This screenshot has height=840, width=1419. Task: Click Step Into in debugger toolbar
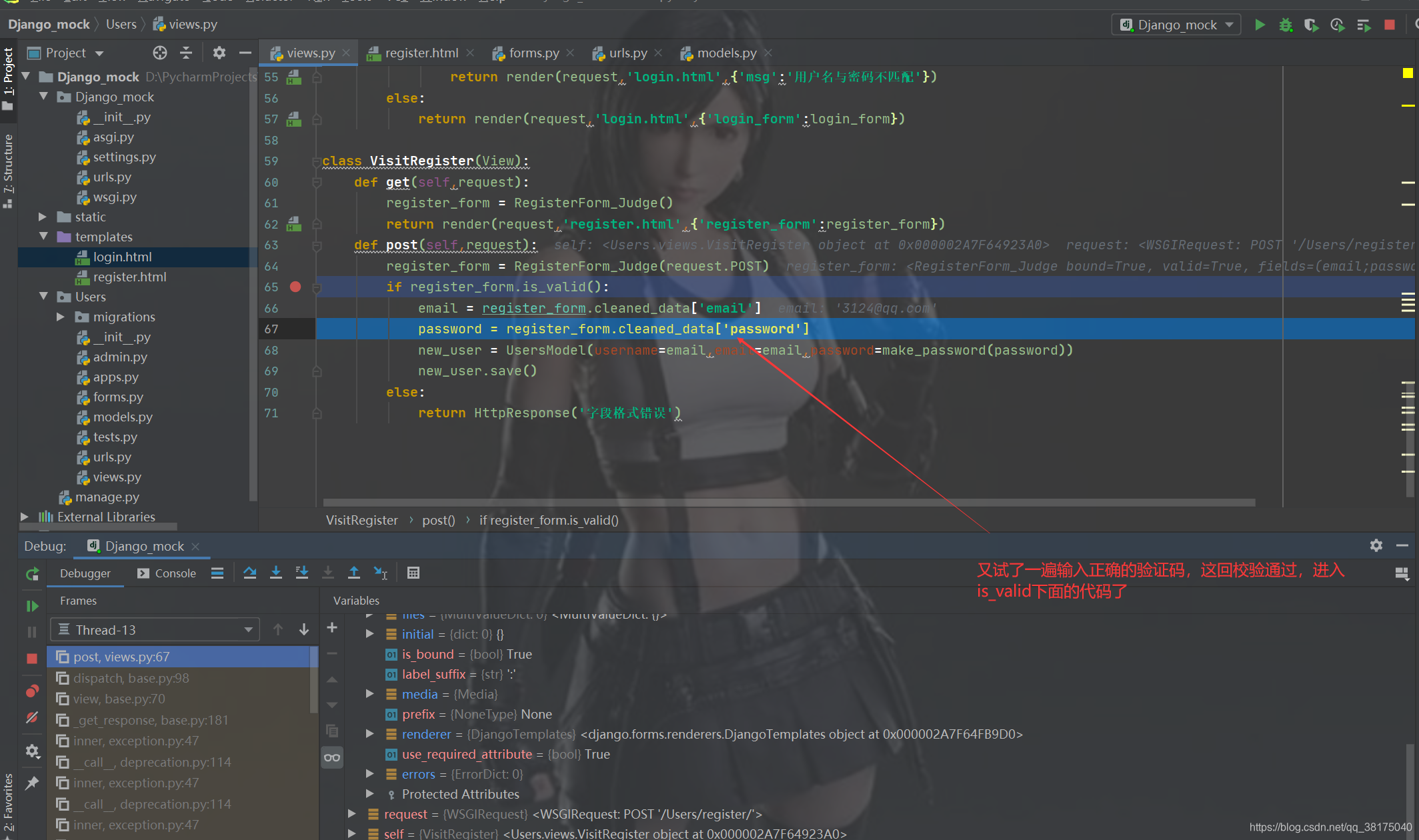(x=276, y=573)
